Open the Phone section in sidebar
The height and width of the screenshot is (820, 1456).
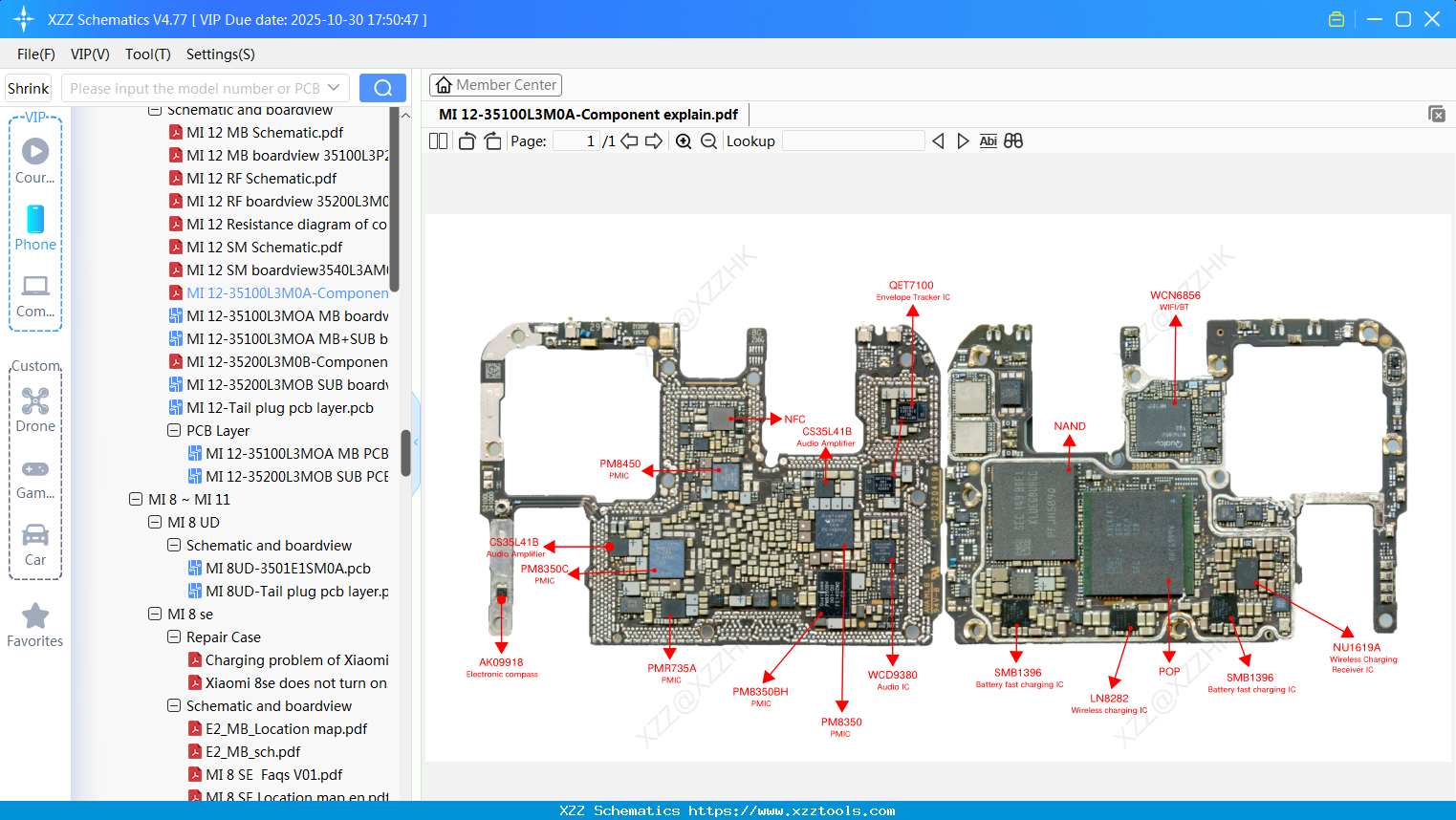pyautogui.click(x=34, y=220)
